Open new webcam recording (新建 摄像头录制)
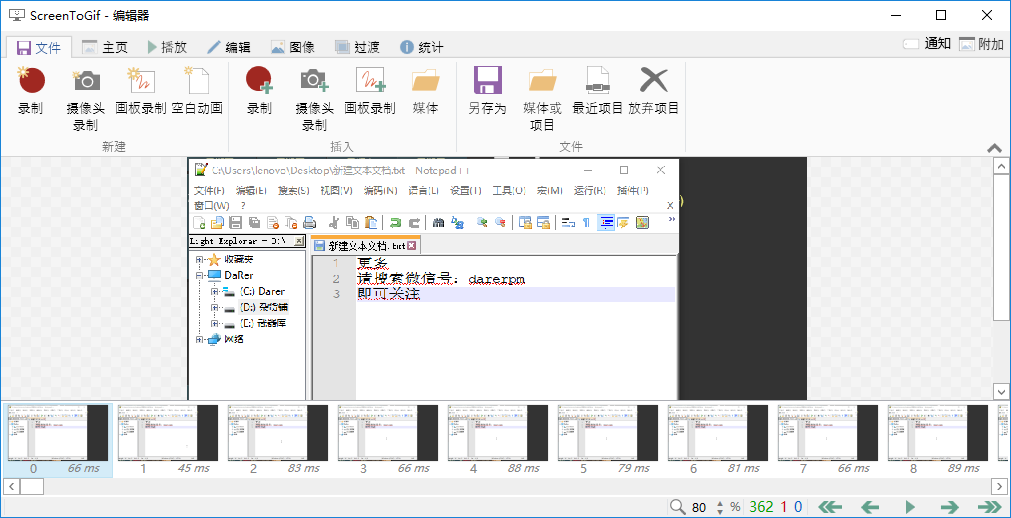Screen dimensions: 1011x518 coord(85,99)
